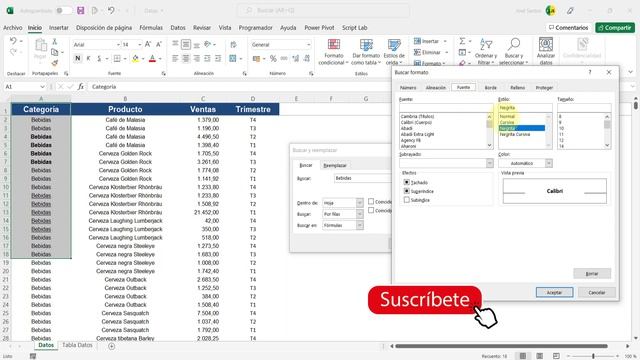Toggle the Autoguardado switch
This screenshot has width=640, height=360.
64,11
